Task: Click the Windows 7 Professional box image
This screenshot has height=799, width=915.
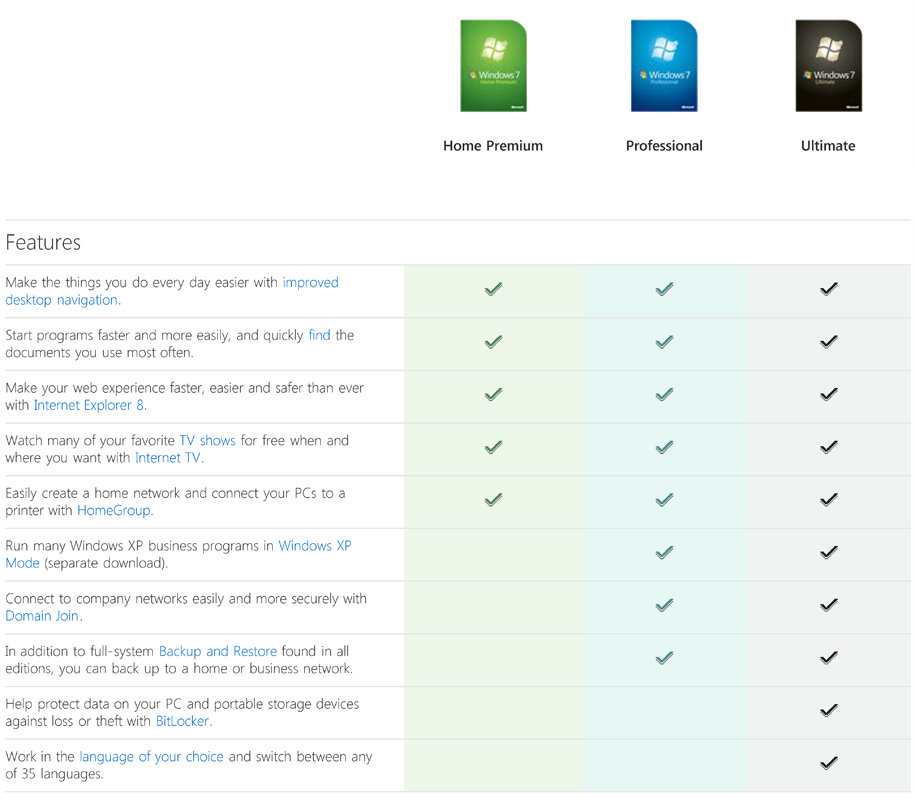Action: pos(663,65)
